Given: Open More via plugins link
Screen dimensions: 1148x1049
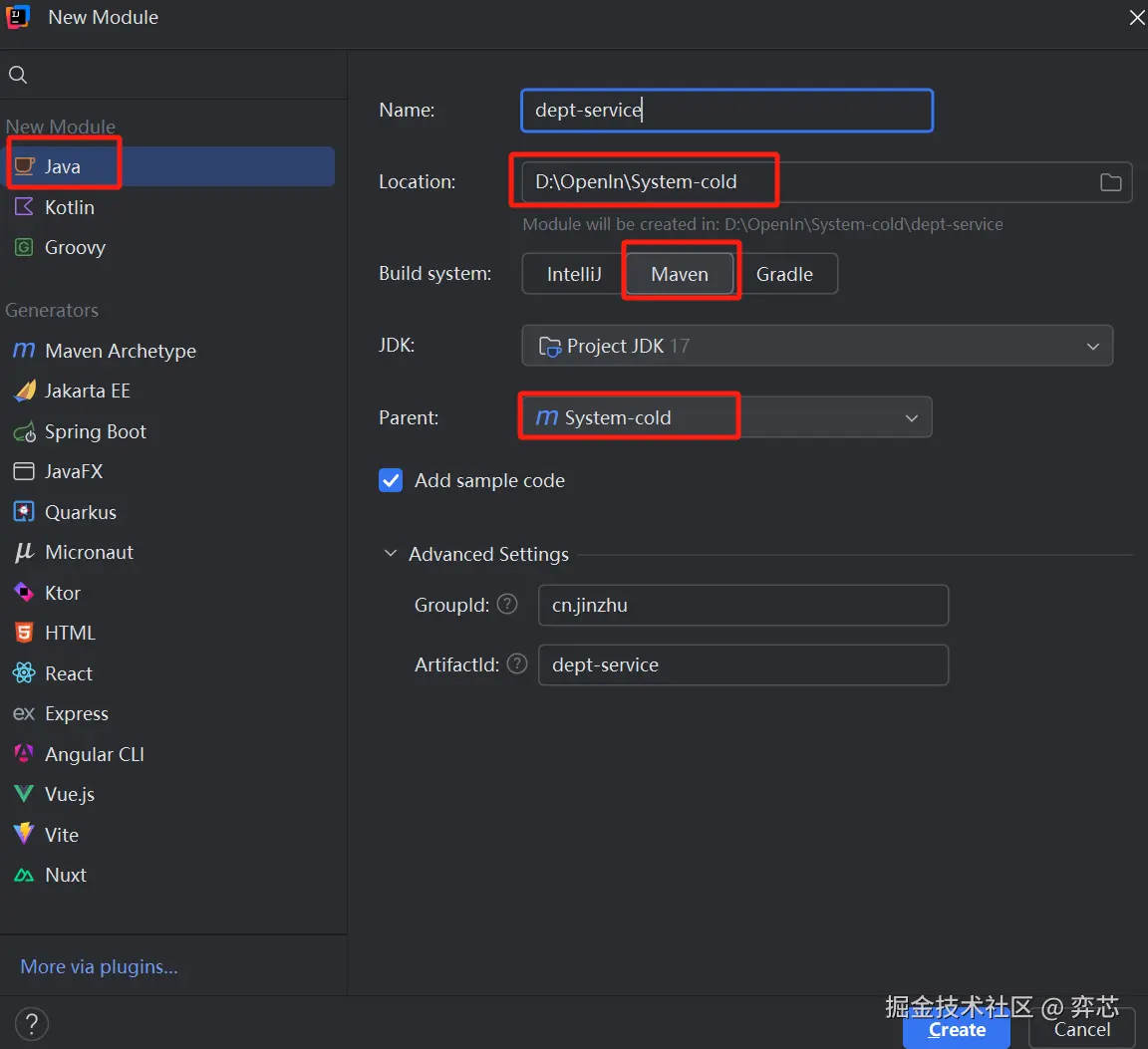Looking at the screenshot, I should click(x=99, y=967).
